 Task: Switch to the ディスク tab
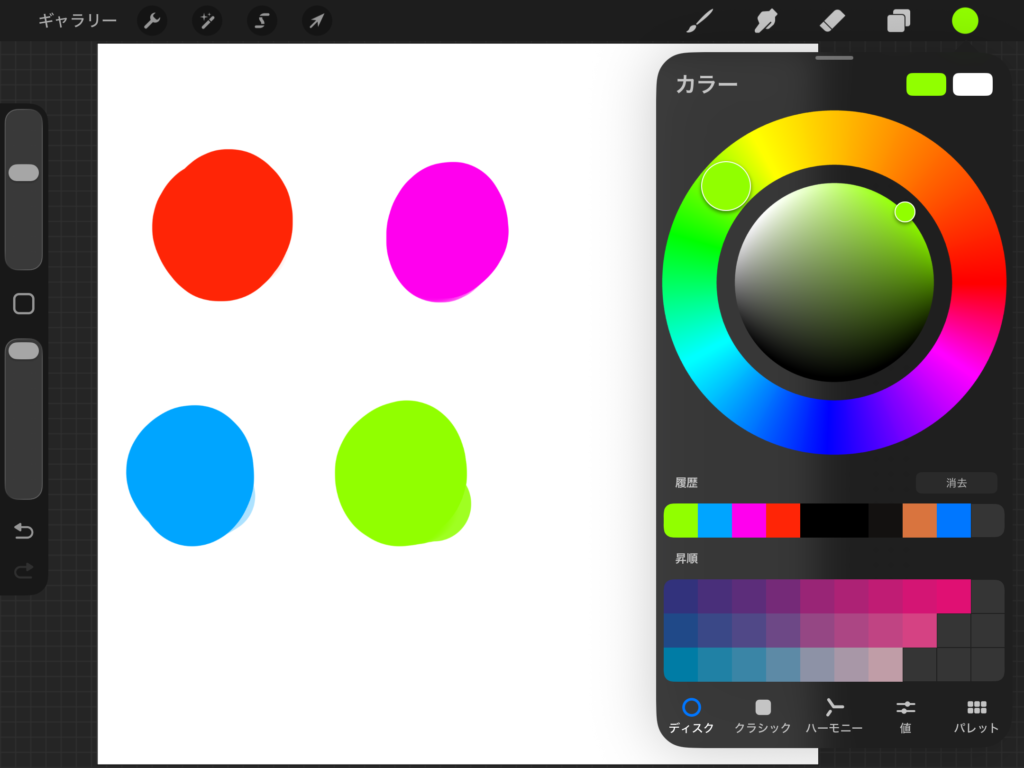click(691, 716)
